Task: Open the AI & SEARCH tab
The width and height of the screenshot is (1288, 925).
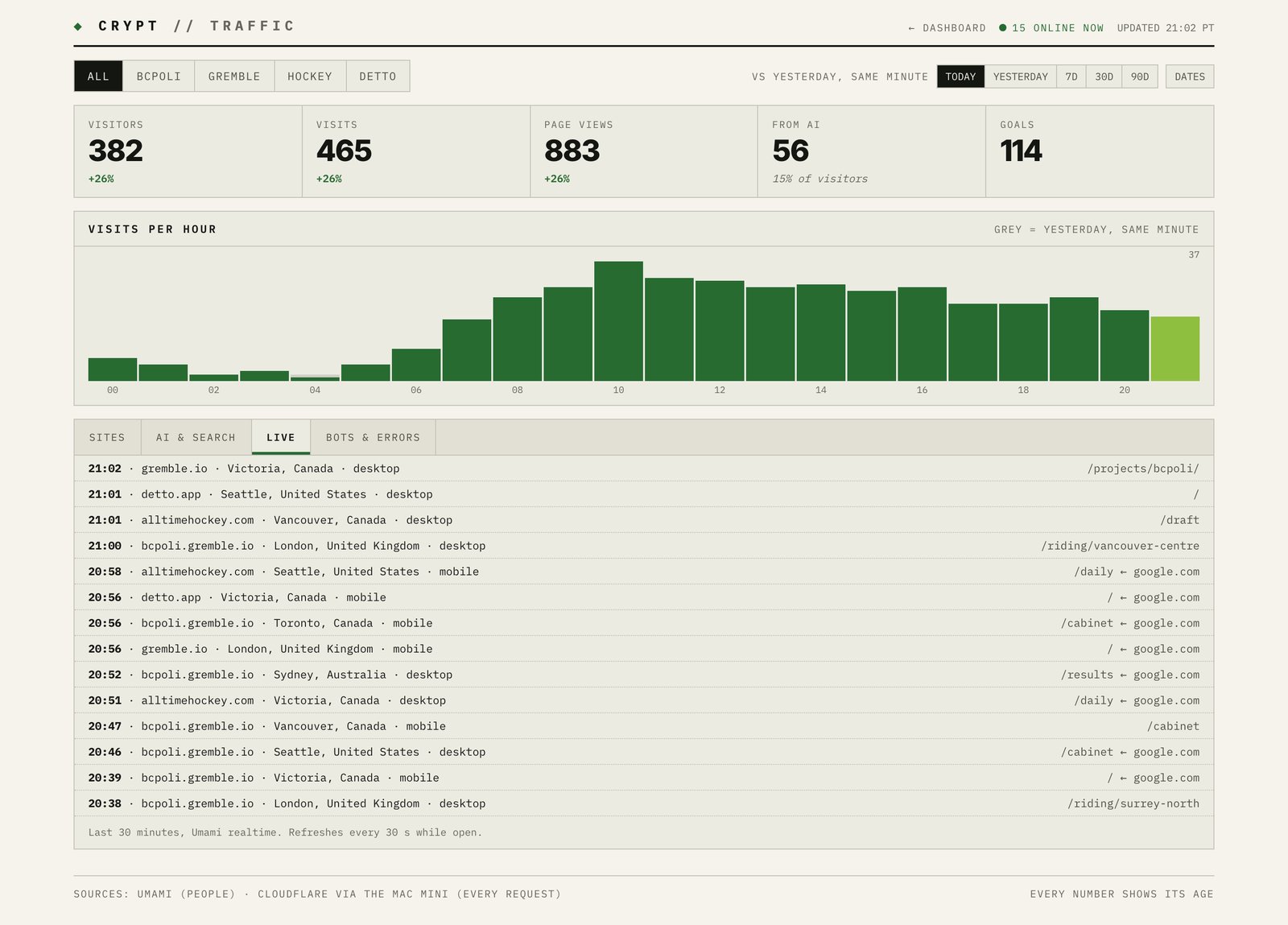Action: 196,437
